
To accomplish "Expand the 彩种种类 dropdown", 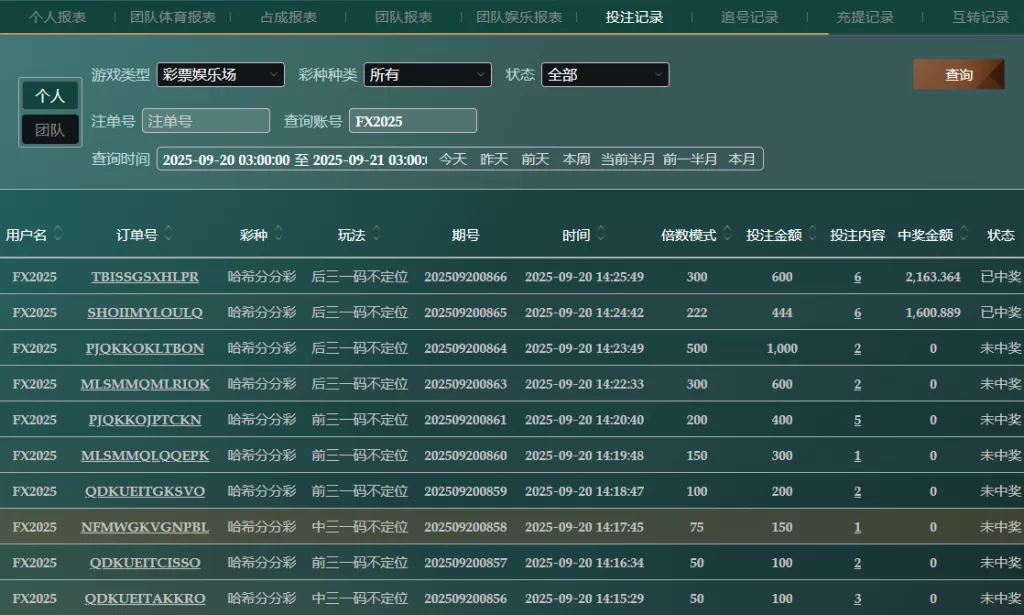I will pyautogui.click(x=427, y=75).
